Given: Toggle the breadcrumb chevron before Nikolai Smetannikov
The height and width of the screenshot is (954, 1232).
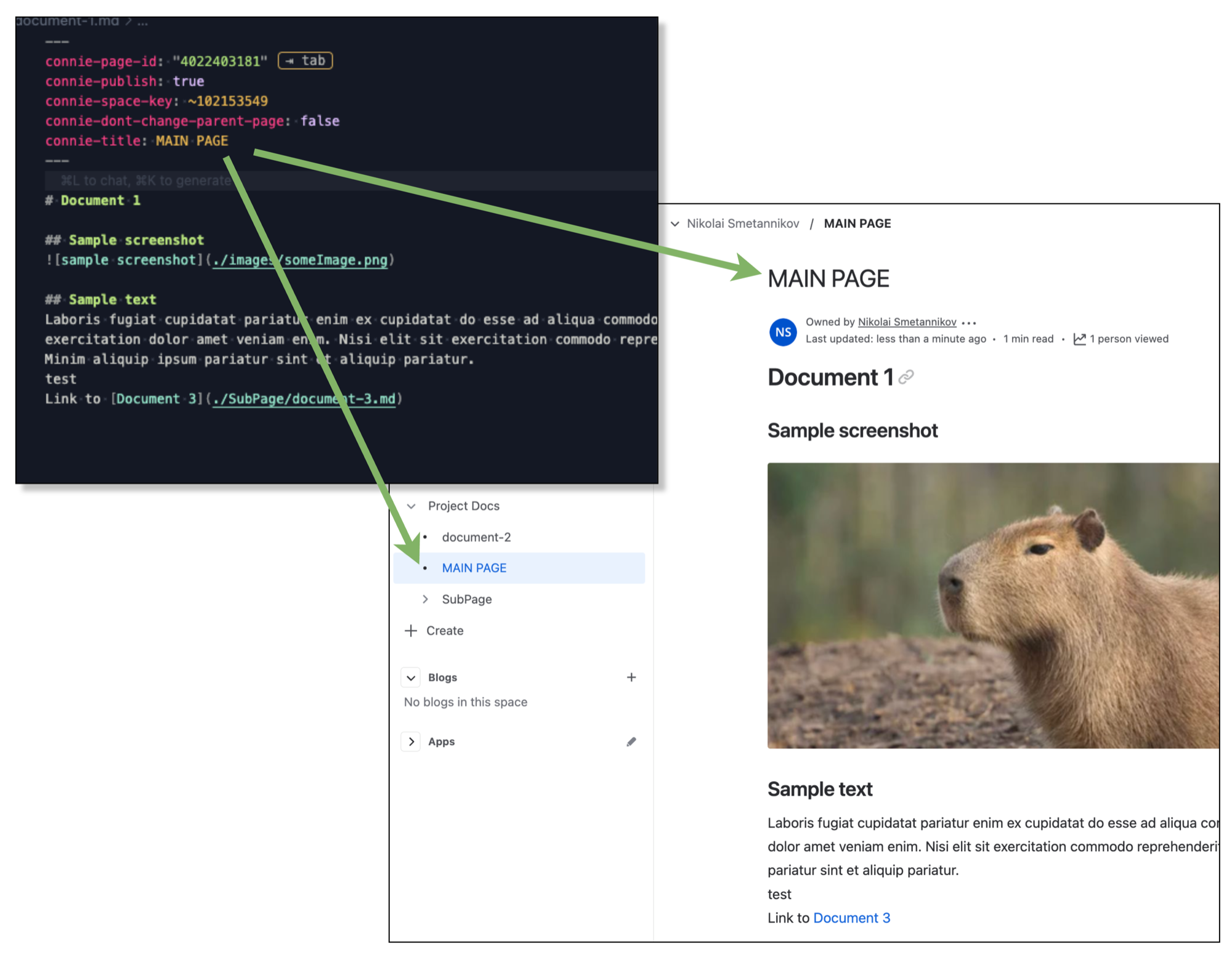Looking at the screenshot, I should click(x=675, y=224).
